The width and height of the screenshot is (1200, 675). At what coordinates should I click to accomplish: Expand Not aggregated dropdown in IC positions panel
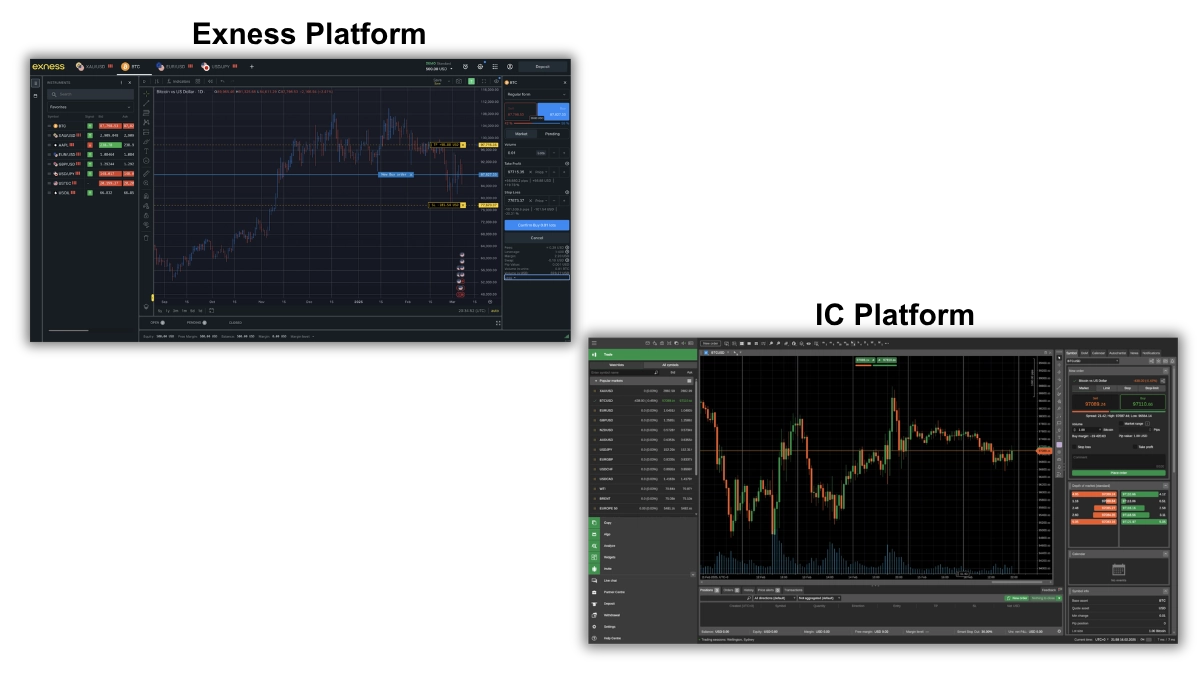point(819,598)
